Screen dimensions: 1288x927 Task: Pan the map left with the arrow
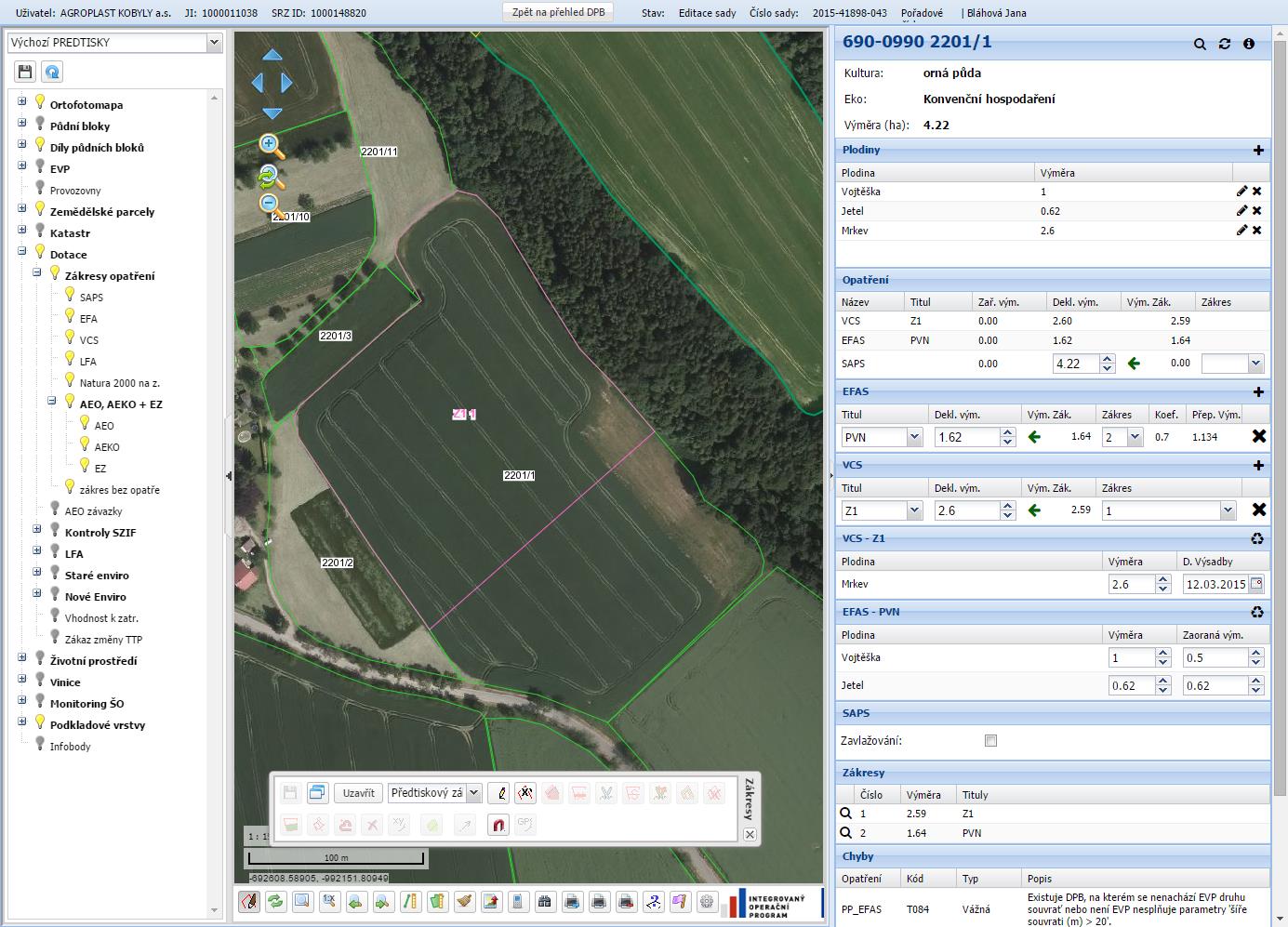[x=258, y=83]
